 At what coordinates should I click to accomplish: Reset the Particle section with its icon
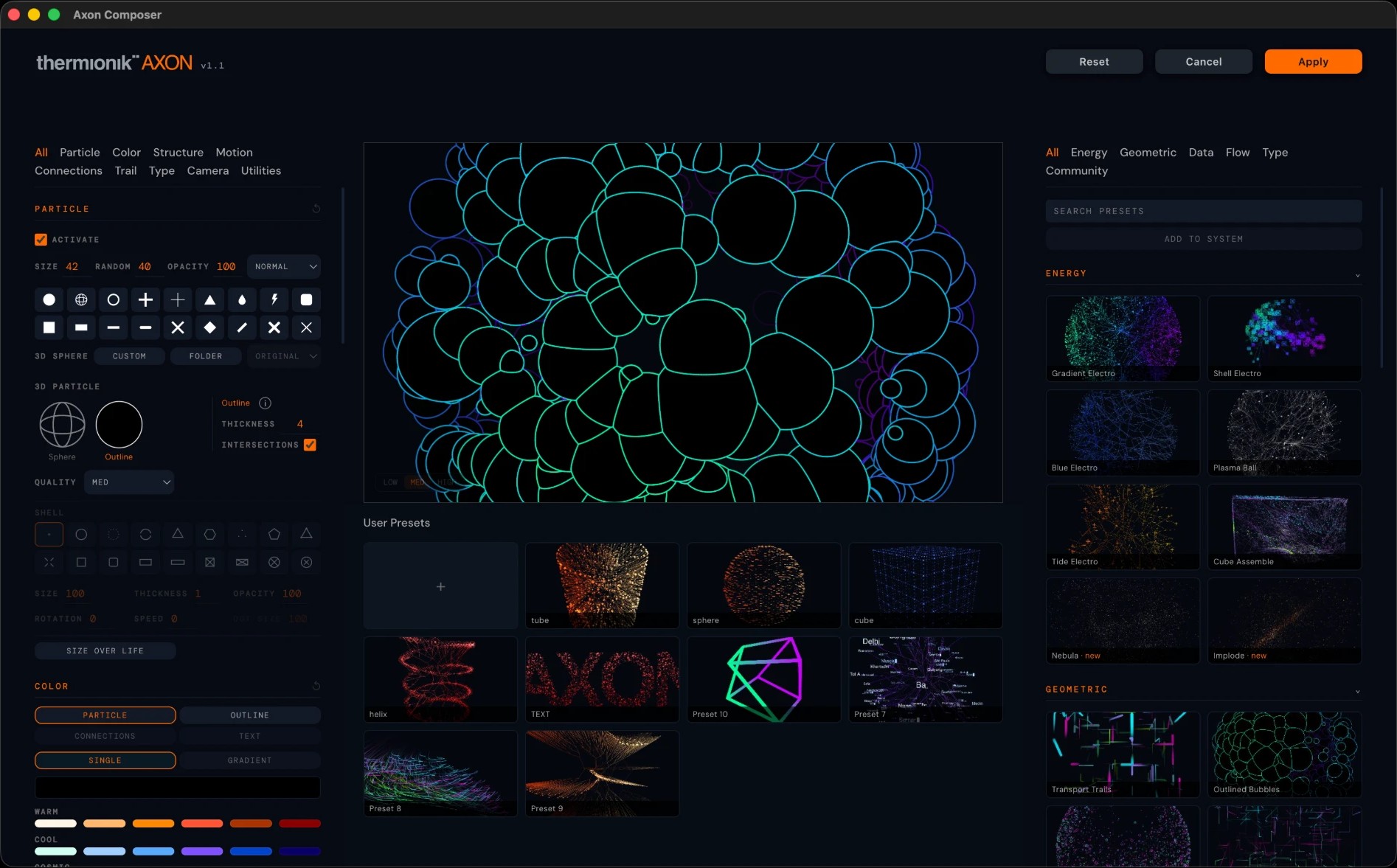(x=316, y=209)
